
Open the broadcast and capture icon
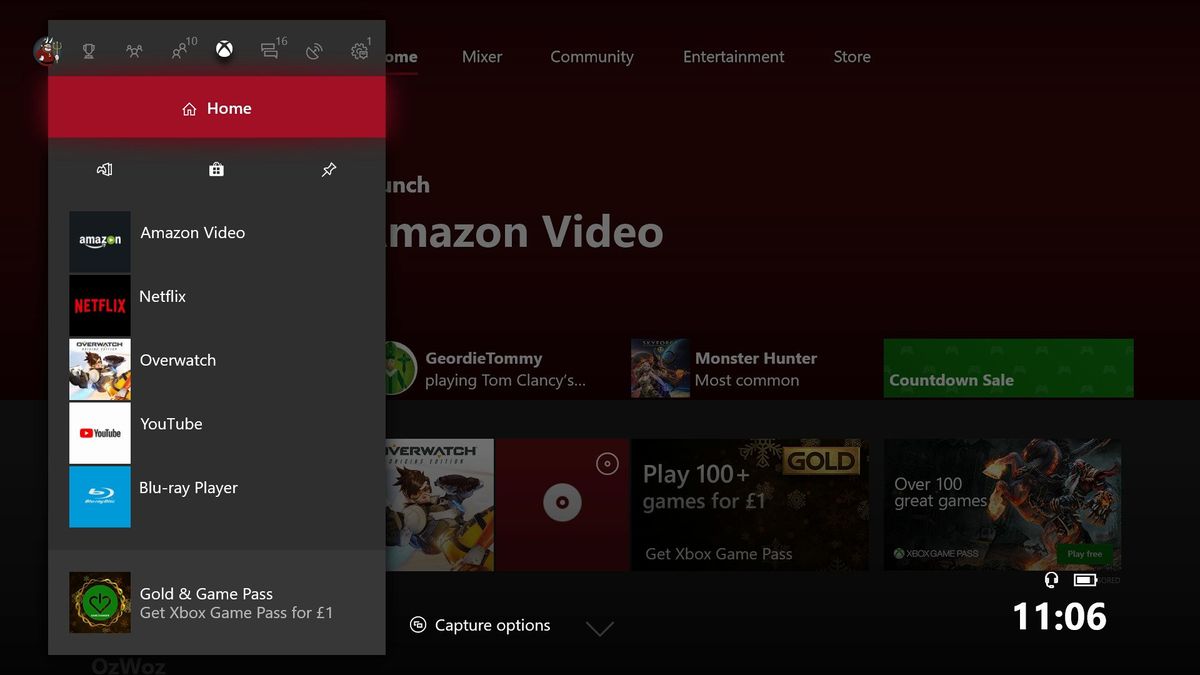click(x=314, y=48)
